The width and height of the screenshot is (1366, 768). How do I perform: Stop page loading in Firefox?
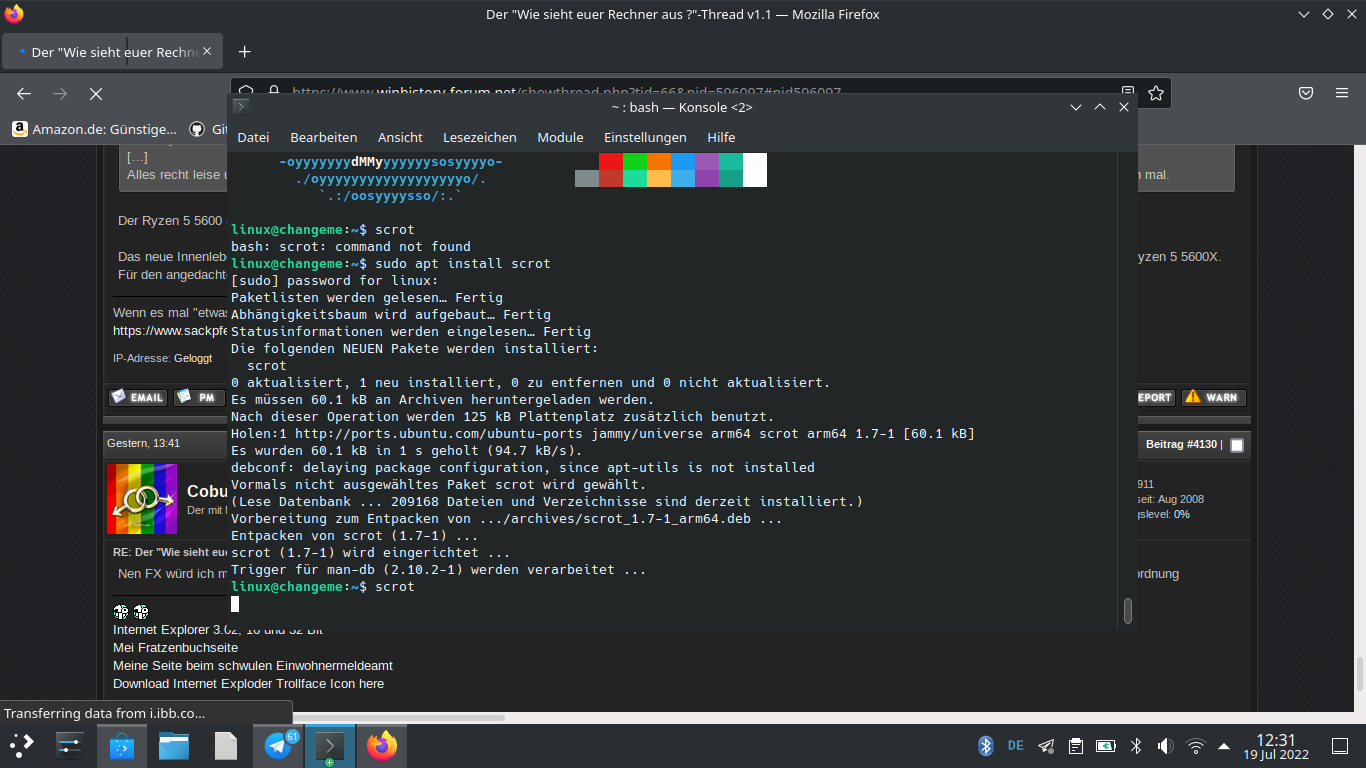coord(96,93)
